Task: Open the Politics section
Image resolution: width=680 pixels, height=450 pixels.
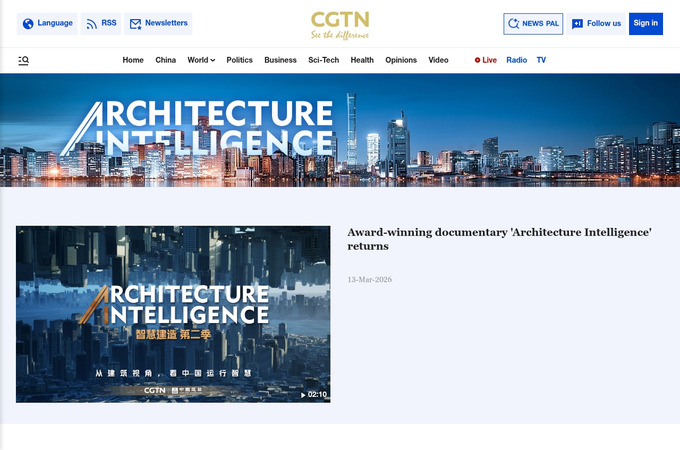Action: 239,60
